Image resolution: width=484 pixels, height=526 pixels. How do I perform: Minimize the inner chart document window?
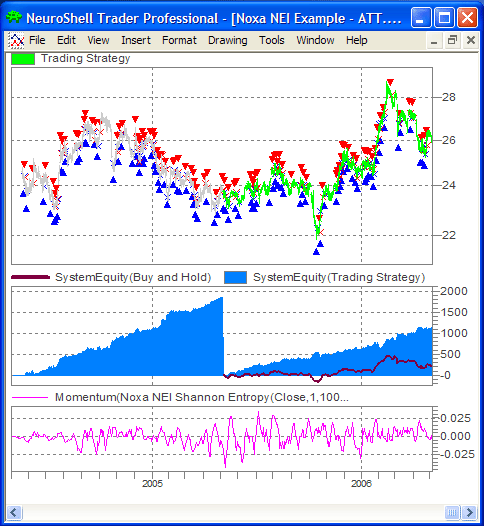click(x=434, y=41)
